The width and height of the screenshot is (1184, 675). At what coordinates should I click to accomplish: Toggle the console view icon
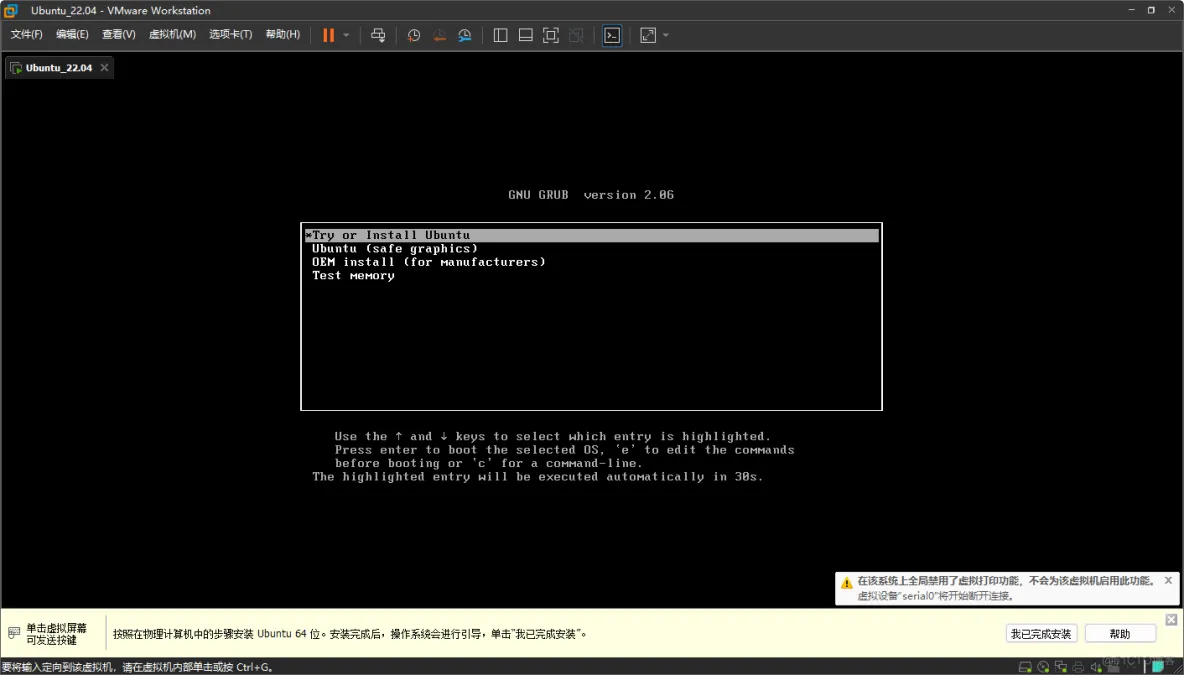[x=612, y=35]
